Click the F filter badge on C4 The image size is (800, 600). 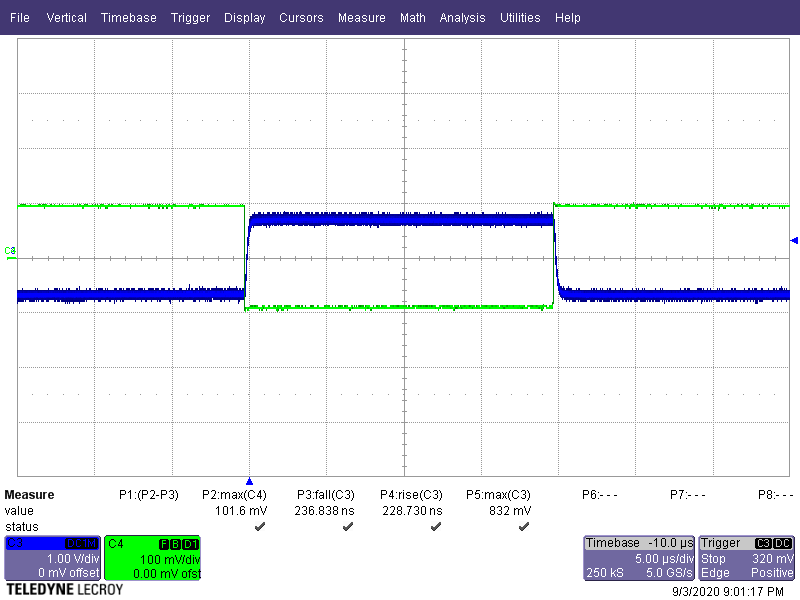pos(164,544)
